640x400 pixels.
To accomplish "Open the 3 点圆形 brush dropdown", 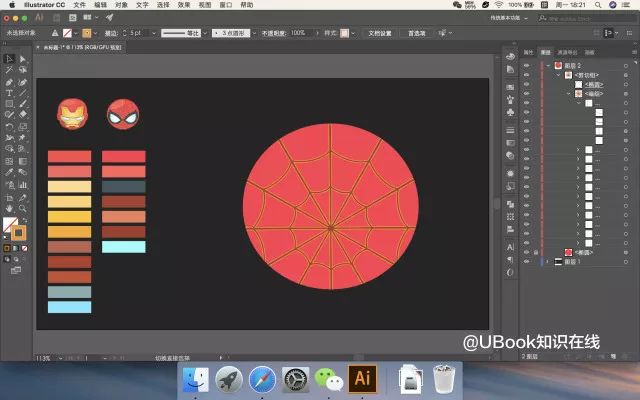I will coord(254,33).
